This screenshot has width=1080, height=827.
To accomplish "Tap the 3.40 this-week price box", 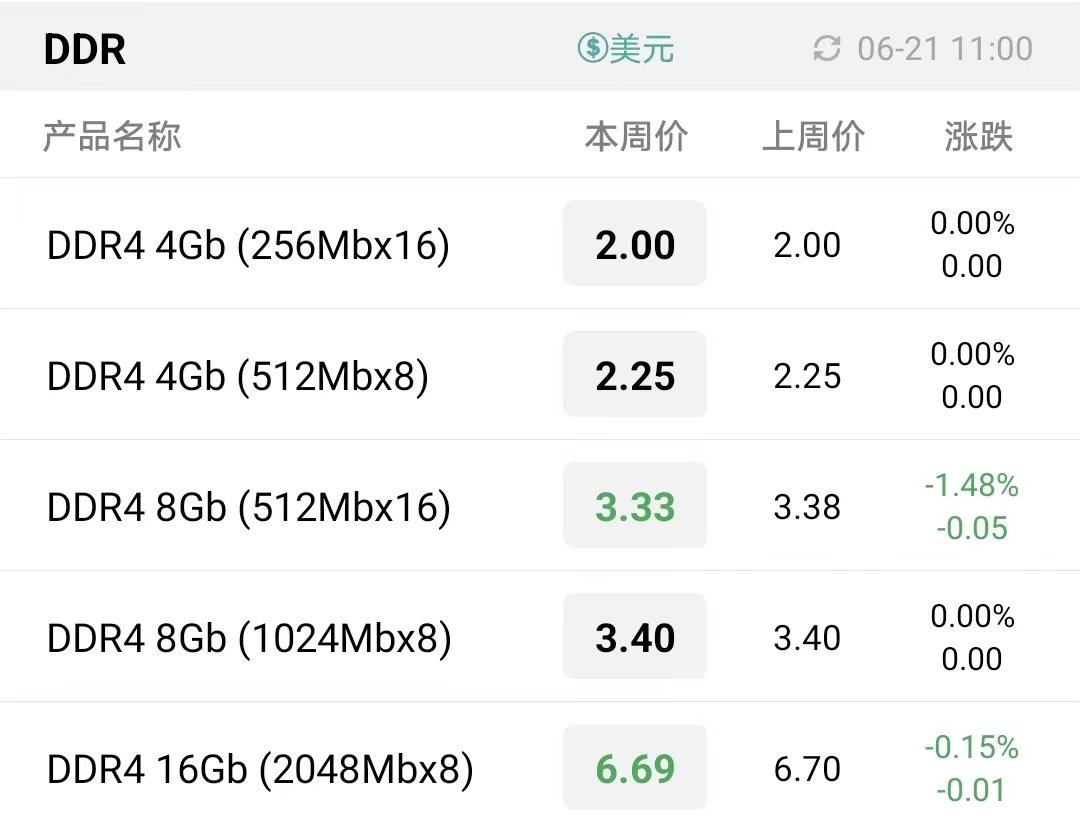I will click(x=635, y=636).
